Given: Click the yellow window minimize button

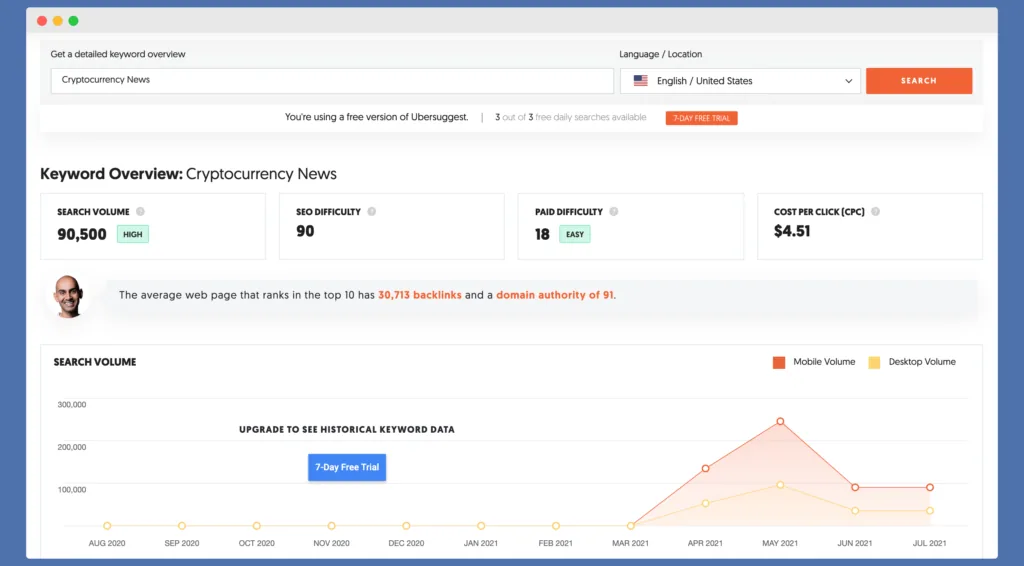Looking at the screenshot, I should pyautogui.click(x=57, y=21).
